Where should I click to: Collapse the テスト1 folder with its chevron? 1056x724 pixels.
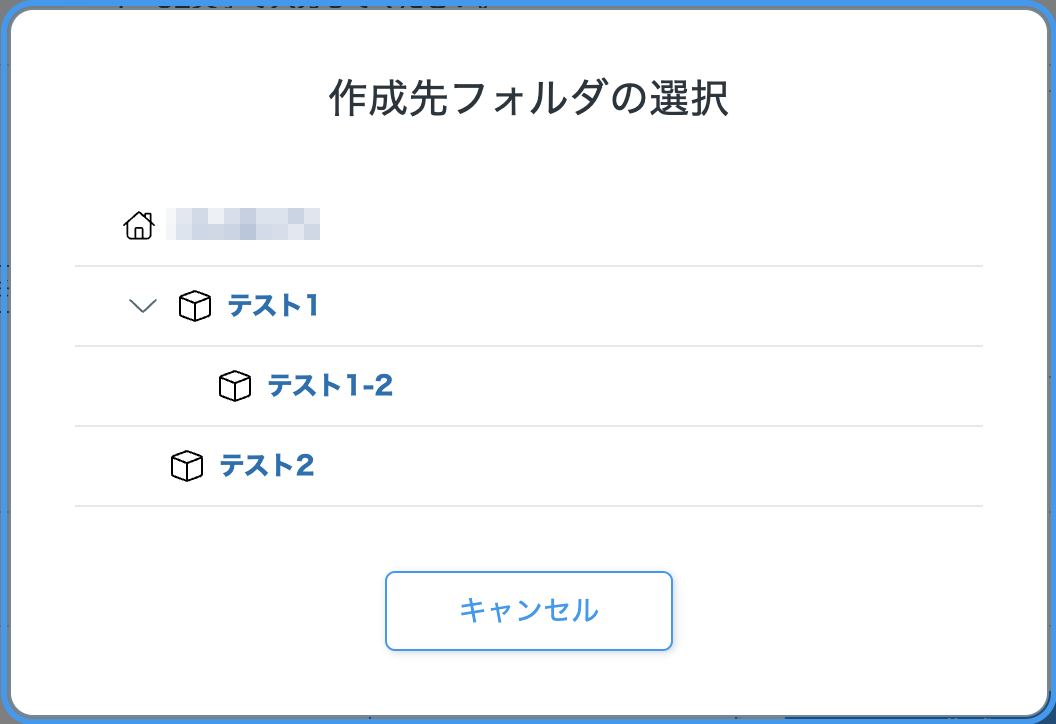tap(143, 306)
